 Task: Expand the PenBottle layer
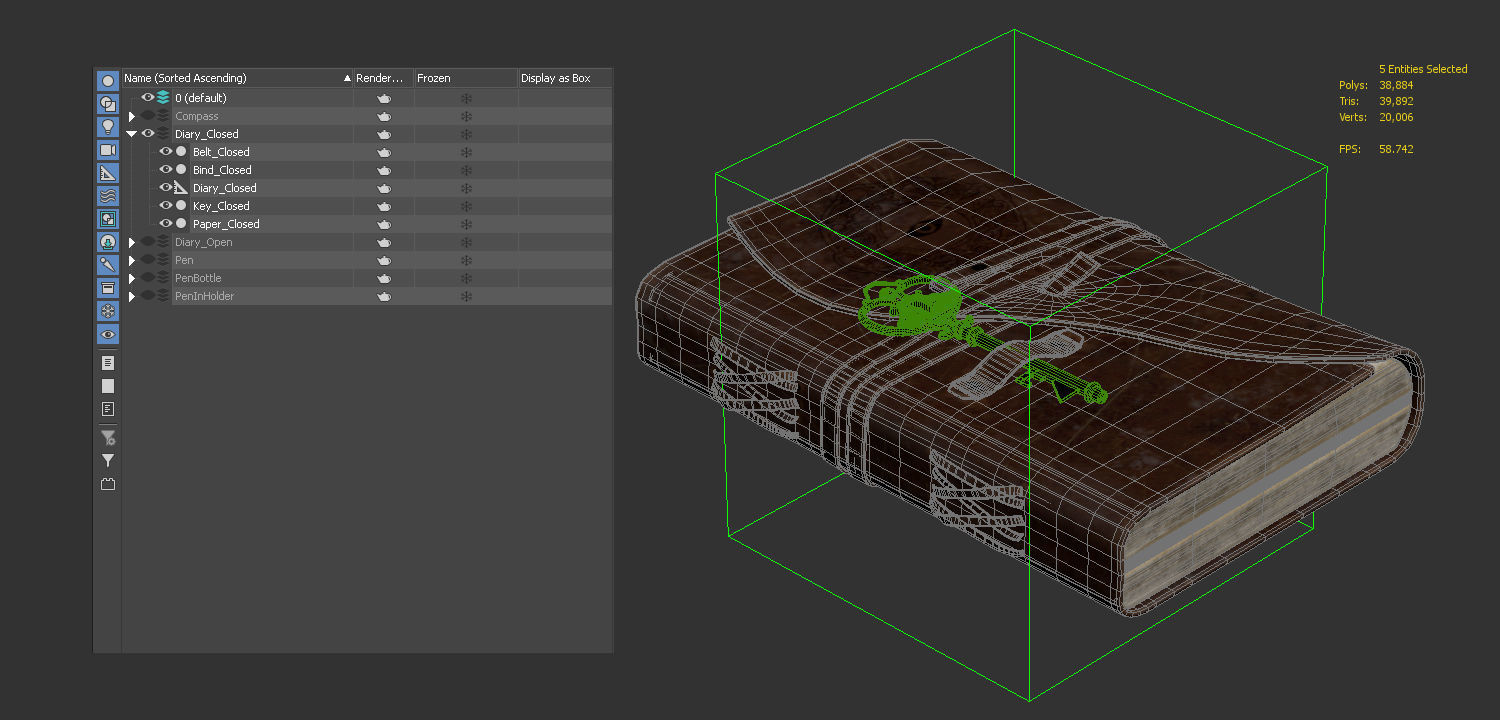pyautogui.click(x=132, y=278)
